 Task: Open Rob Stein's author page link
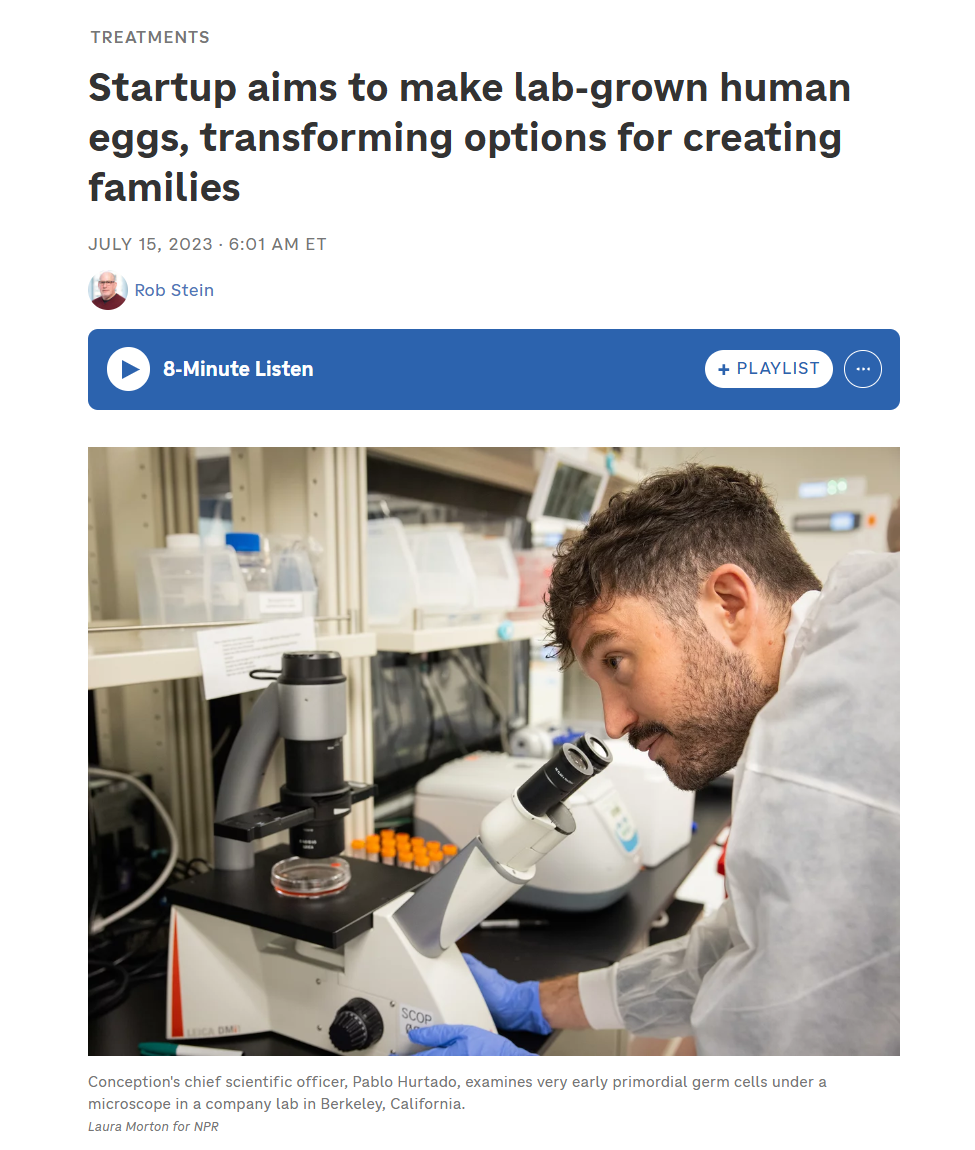[x=174, y=291]
